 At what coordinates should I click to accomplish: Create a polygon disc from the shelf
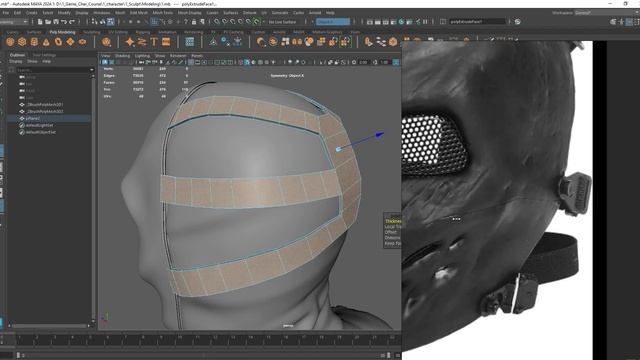[82, 42]
